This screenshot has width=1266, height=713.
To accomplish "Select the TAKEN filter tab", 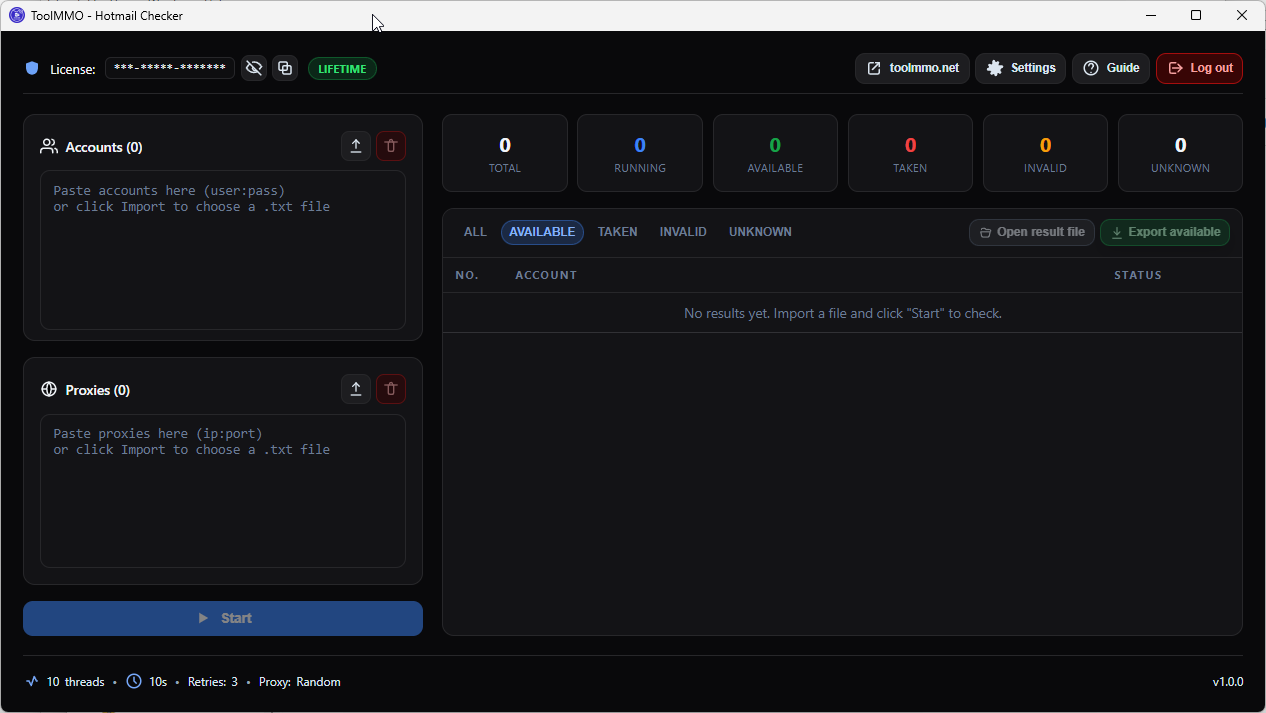I will pyautogui.click(x=618, y=232).
